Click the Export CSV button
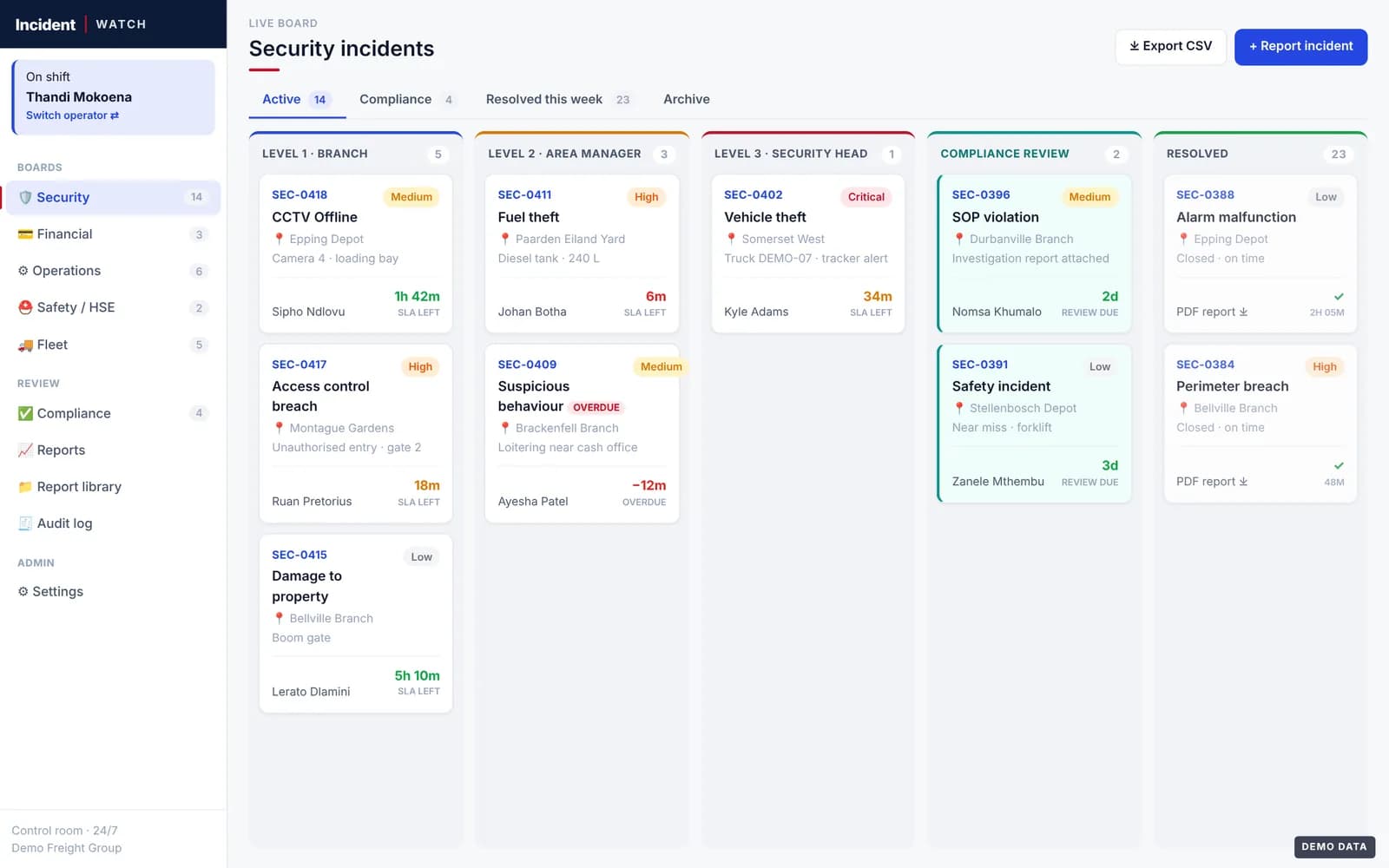Image resolution: width=1389 pixels, height=868 pixels. click(x=1170, y=47)
